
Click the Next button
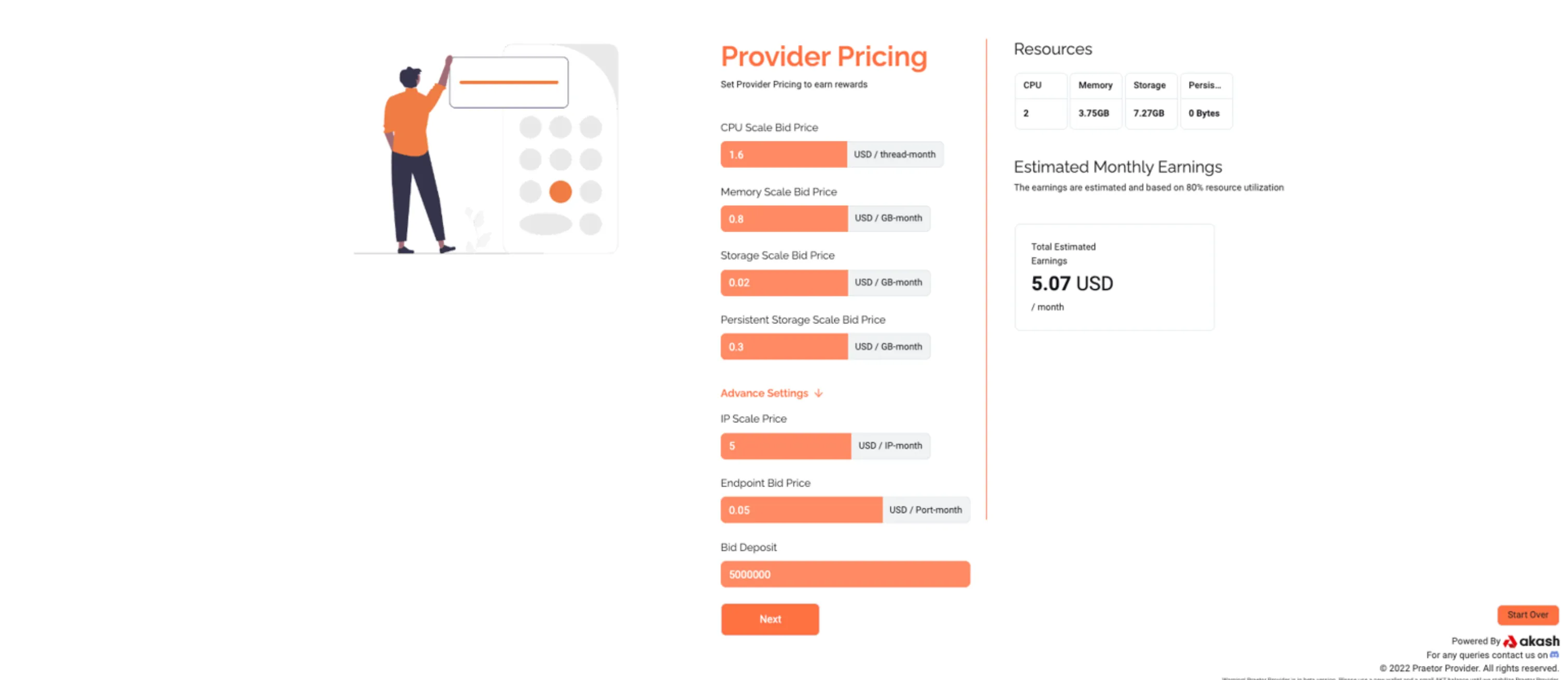tap(769, 618)
